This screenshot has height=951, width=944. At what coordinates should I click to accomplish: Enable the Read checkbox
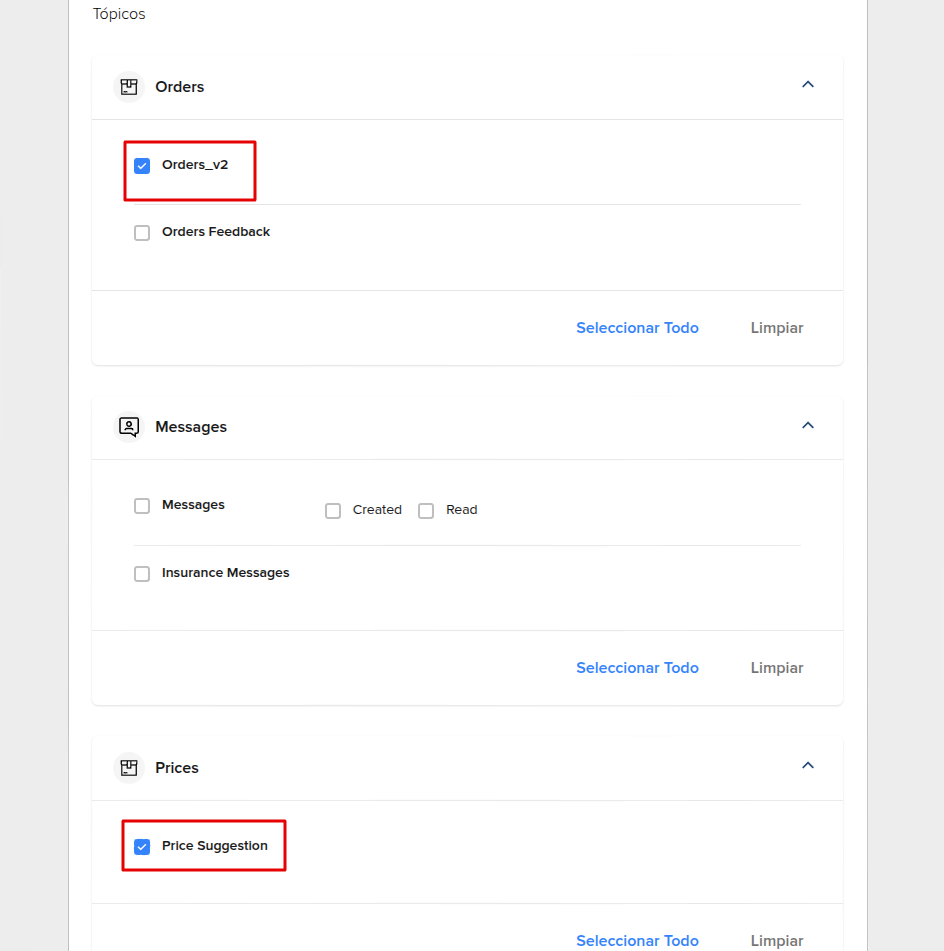pyautogui.click(x=426, y=510)
